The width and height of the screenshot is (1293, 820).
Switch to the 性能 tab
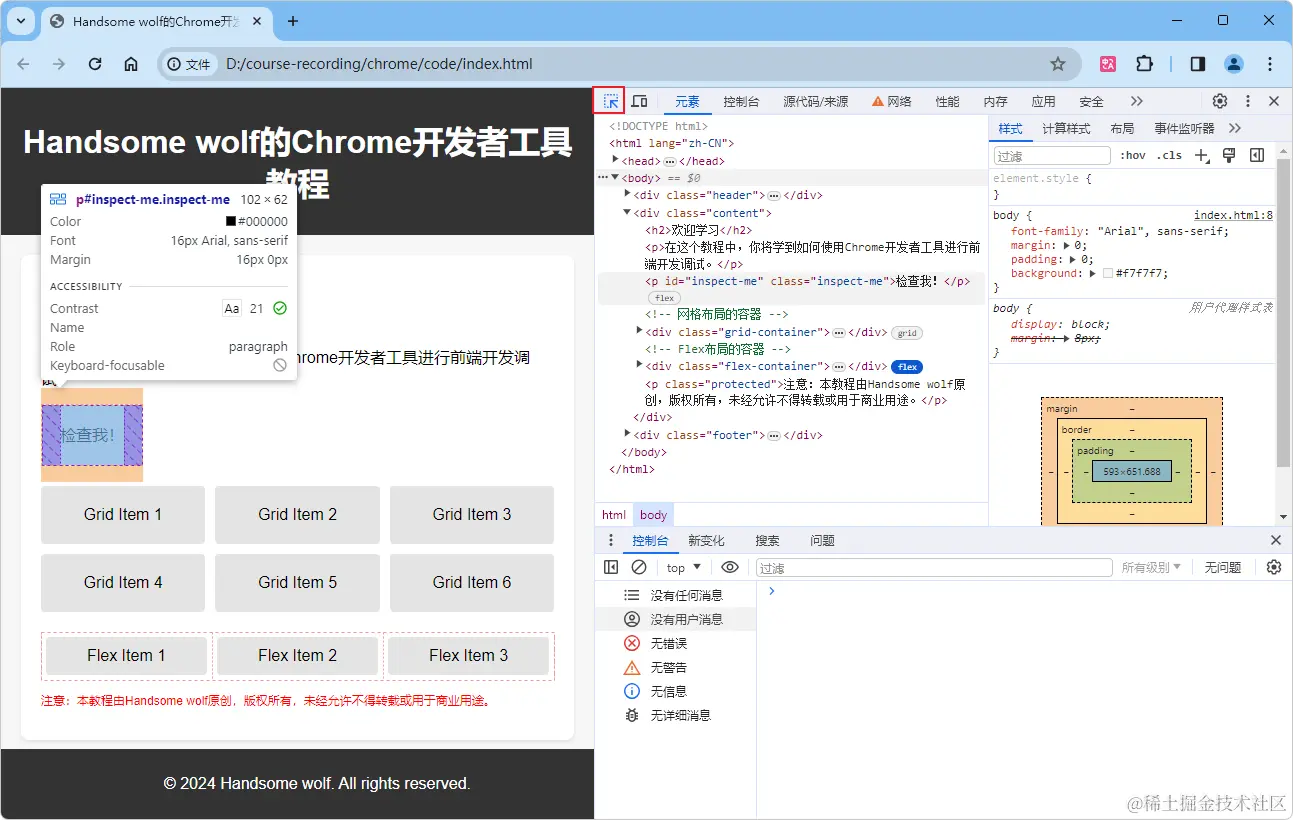[x=947, y=101]
